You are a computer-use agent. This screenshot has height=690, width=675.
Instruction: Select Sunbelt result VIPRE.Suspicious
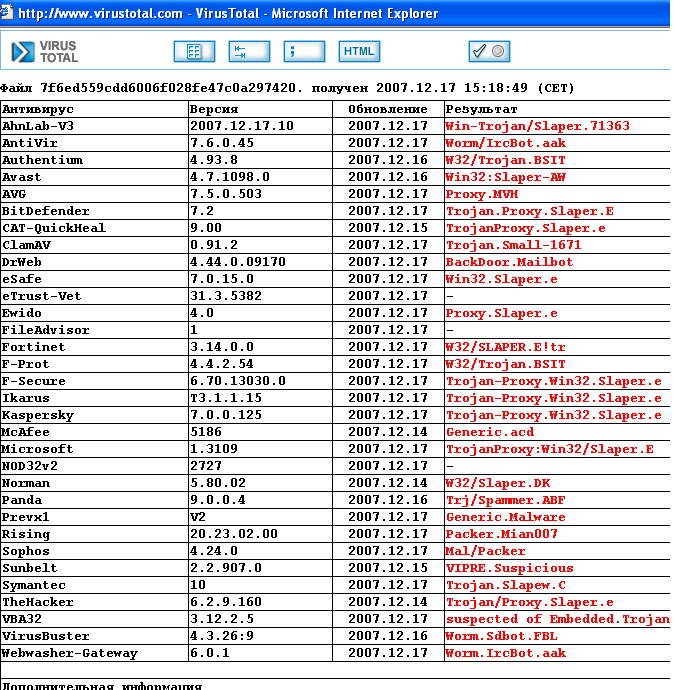click(509, 569)
